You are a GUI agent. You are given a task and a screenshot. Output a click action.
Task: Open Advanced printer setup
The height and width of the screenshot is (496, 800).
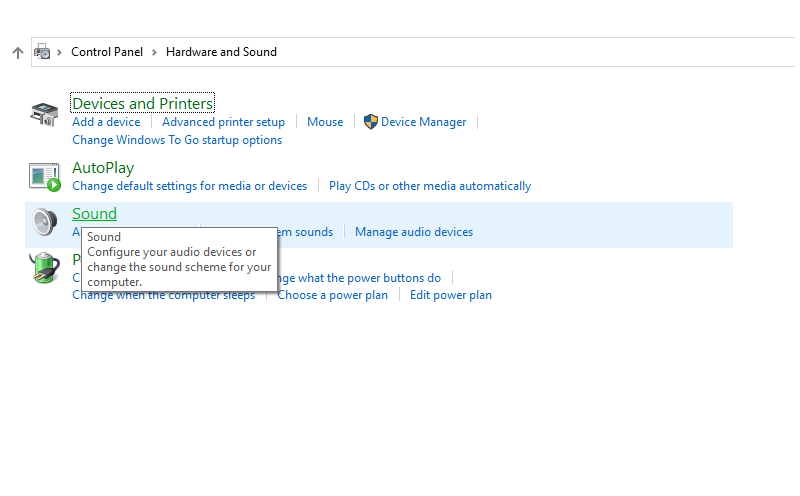(x=223, y=122)
